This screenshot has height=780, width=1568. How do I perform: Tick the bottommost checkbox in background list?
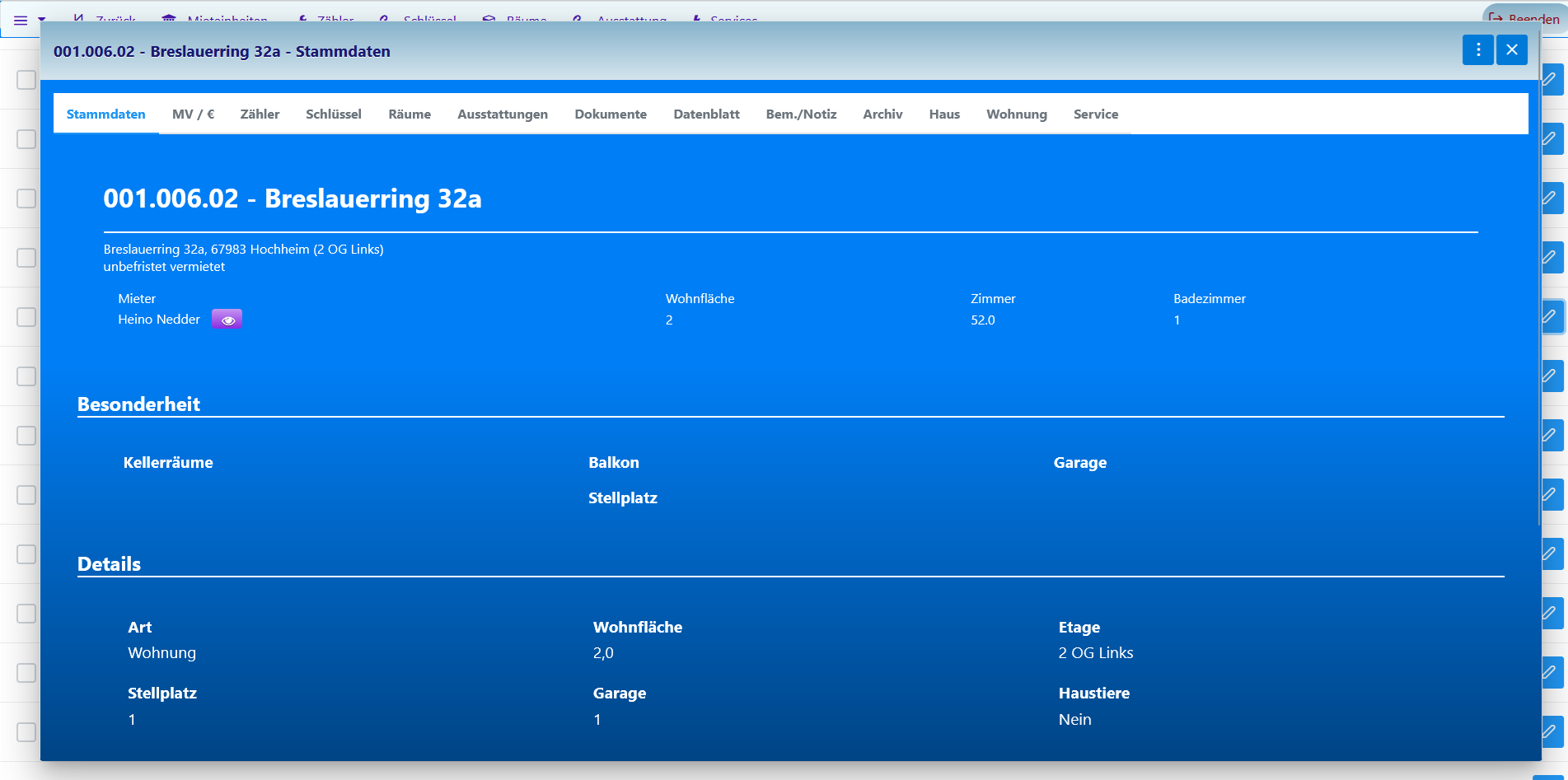(x=26, y=732)
